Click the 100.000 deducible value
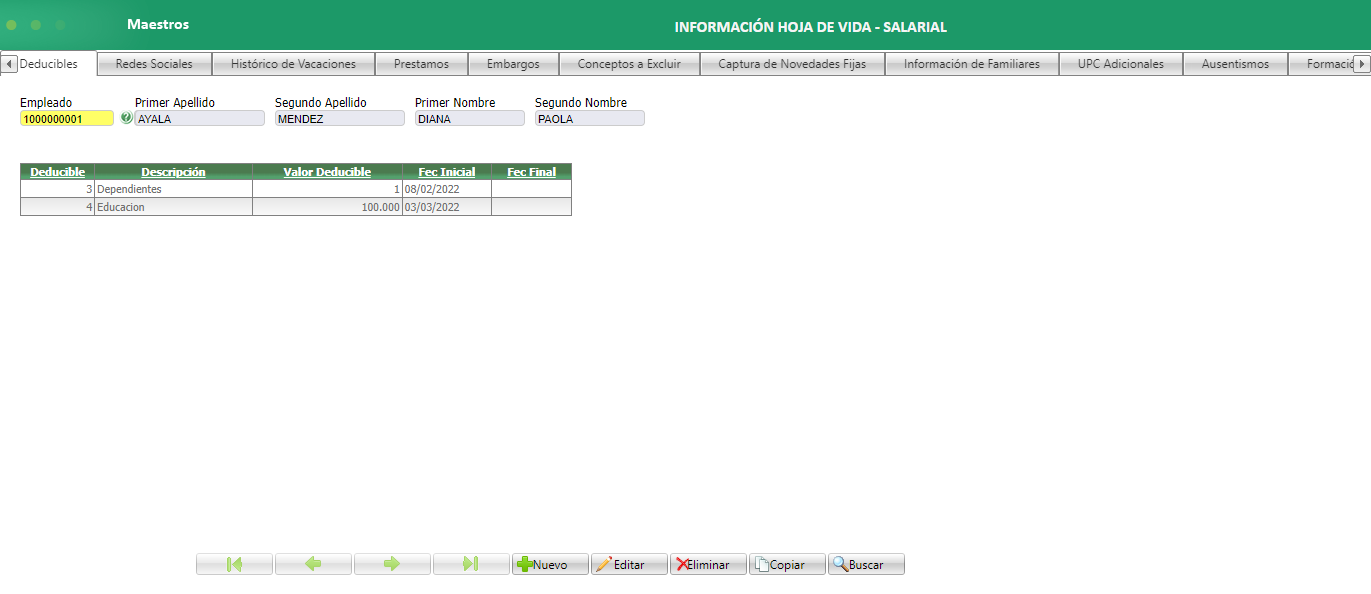1371x594 pixels. [380, 207]
